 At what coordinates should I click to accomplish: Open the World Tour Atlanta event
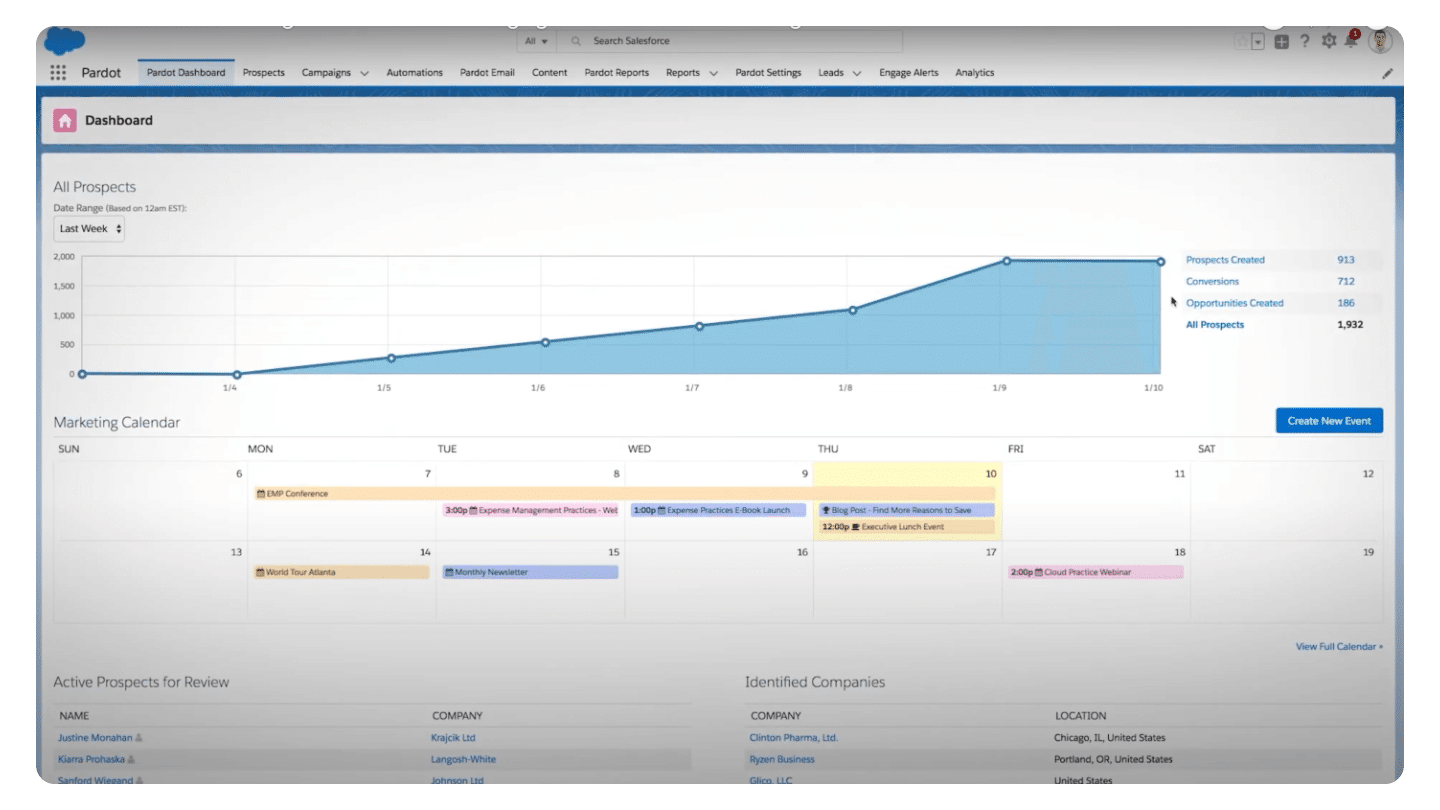tap(341, 573)
